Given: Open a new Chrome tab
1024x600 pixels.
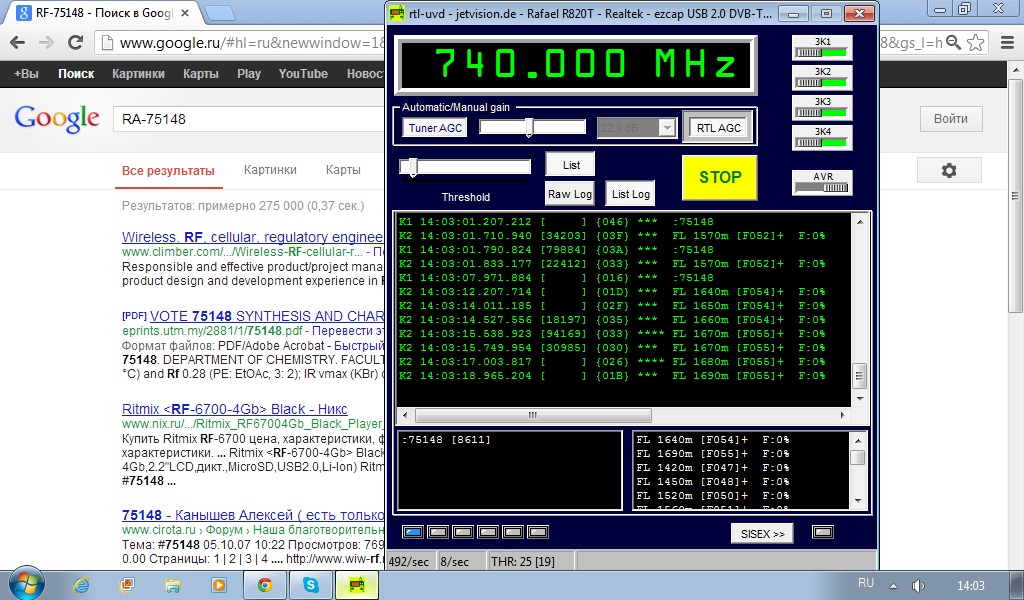Looking at the screenshot, I should pyautogui.click(x=220, y=13).
